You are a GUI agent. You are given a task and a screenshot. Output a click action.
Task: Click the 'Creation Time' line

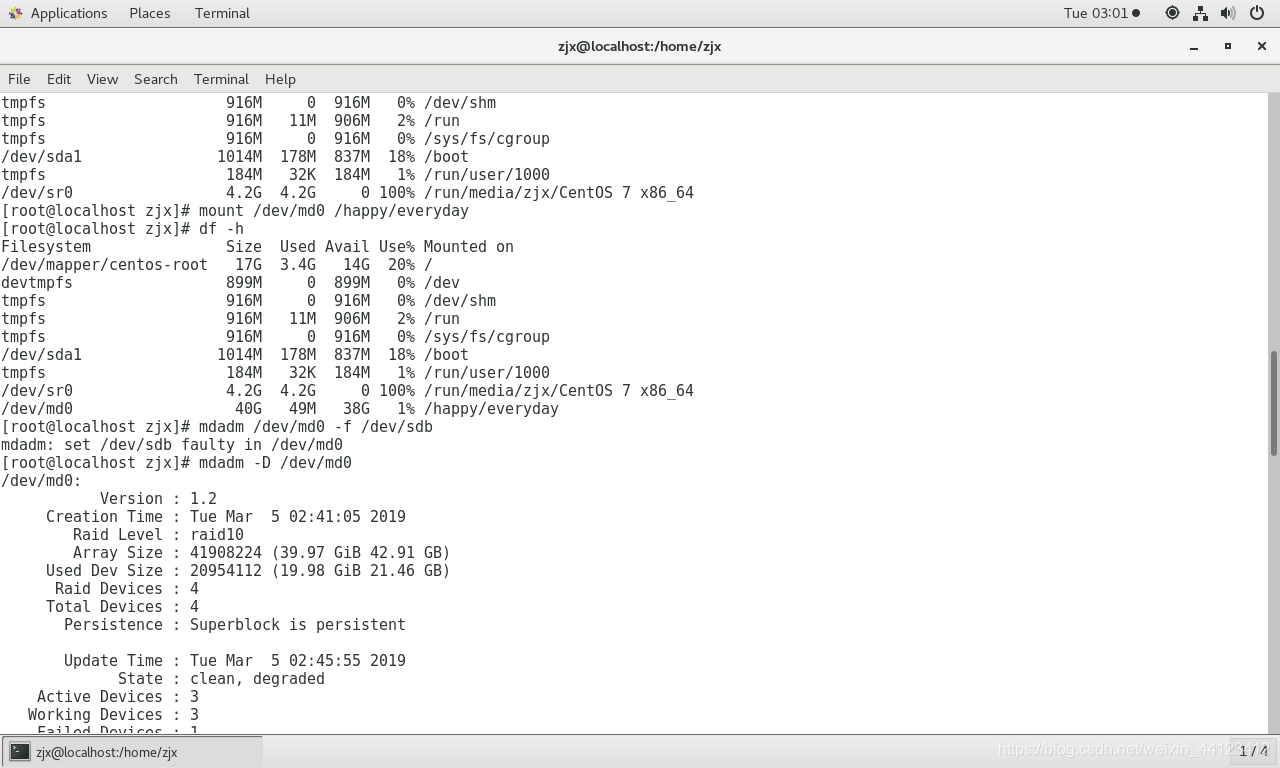pos(226,517)
